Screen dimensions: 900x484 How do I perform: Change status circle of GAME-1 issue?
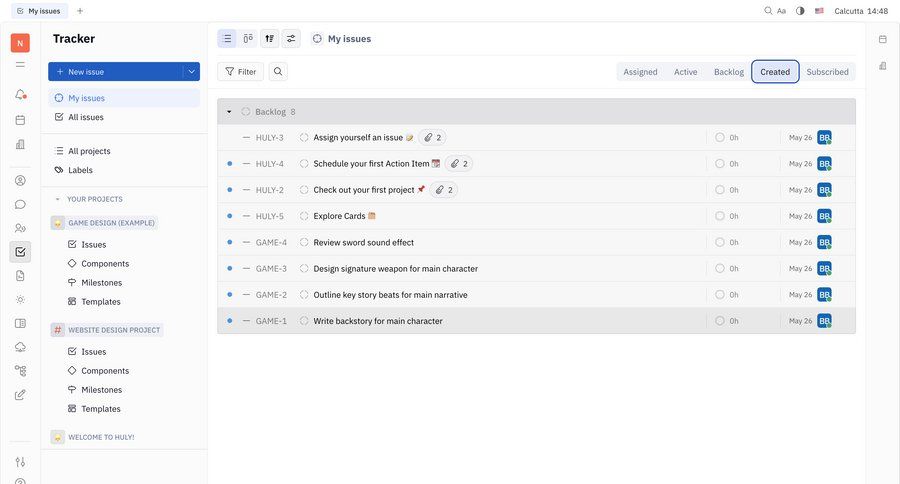coord(304,321)
